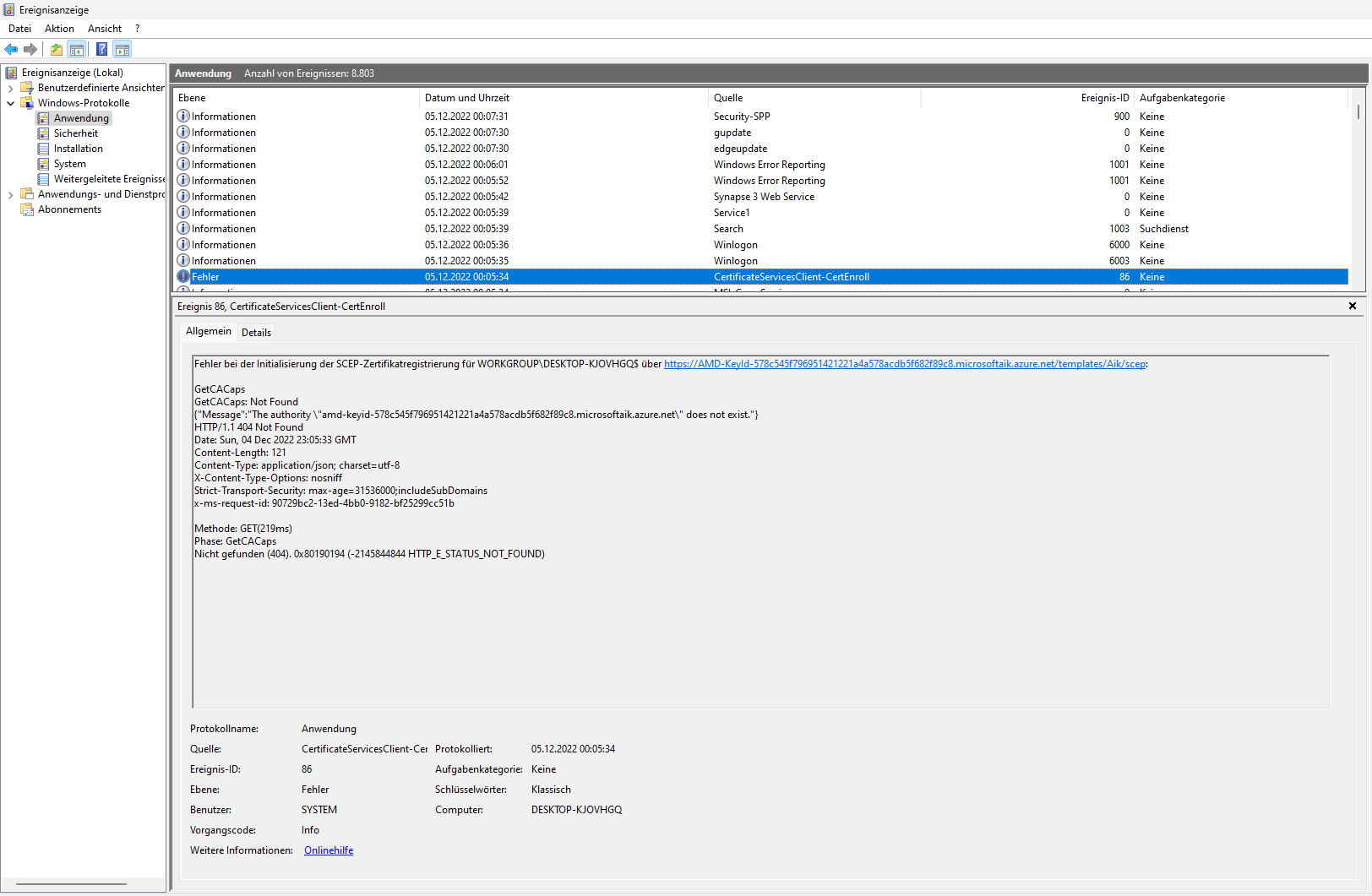Expand Anwendungs- und Dienstprotokolle with its chevron
Image resolution: width=1372 pixels, height=896 pixels.
(x=10, y=194)
